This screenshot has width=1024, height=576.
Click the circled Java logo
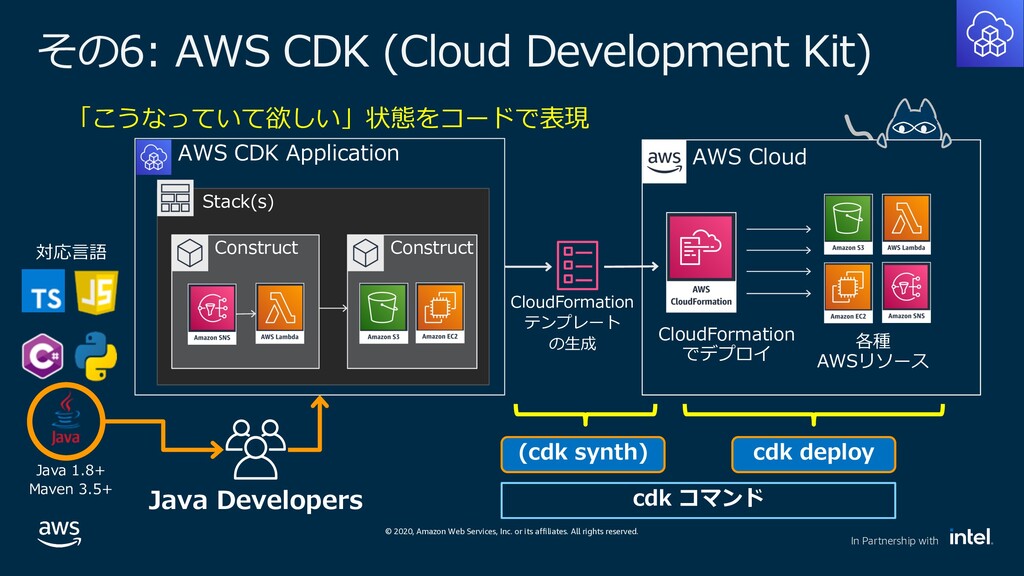coord(66,421)
